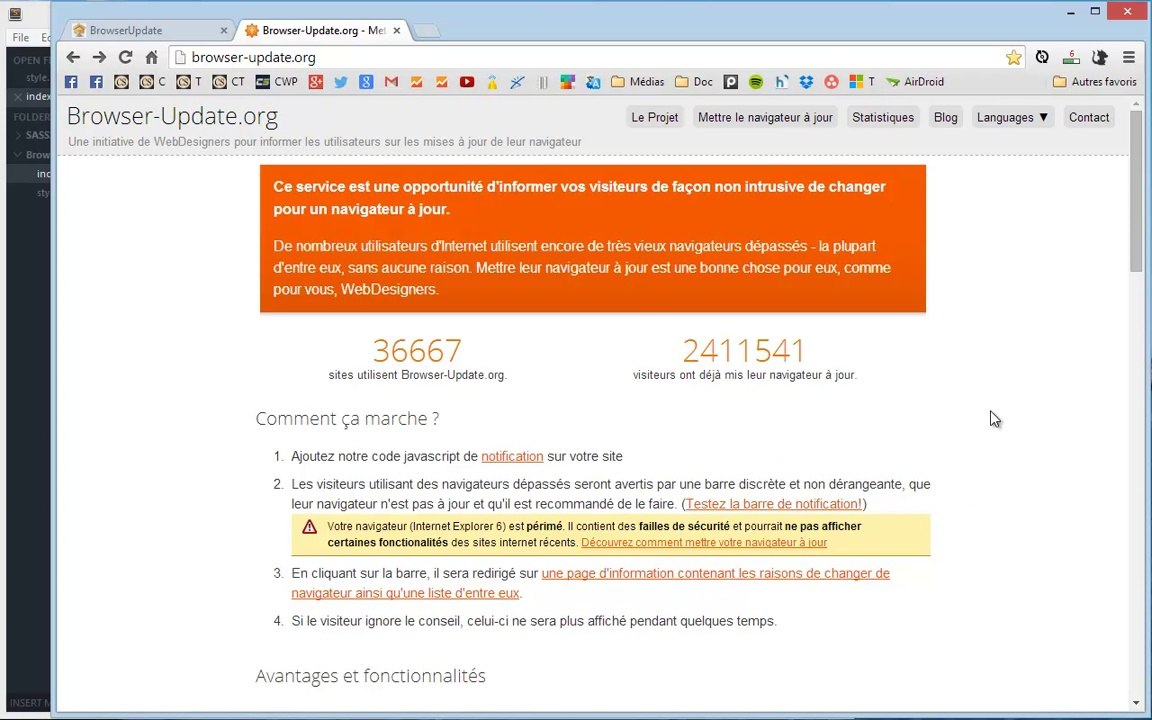The image size is (1152, 720).
Task: Open the Contact page
Action: pos(1089,117)
